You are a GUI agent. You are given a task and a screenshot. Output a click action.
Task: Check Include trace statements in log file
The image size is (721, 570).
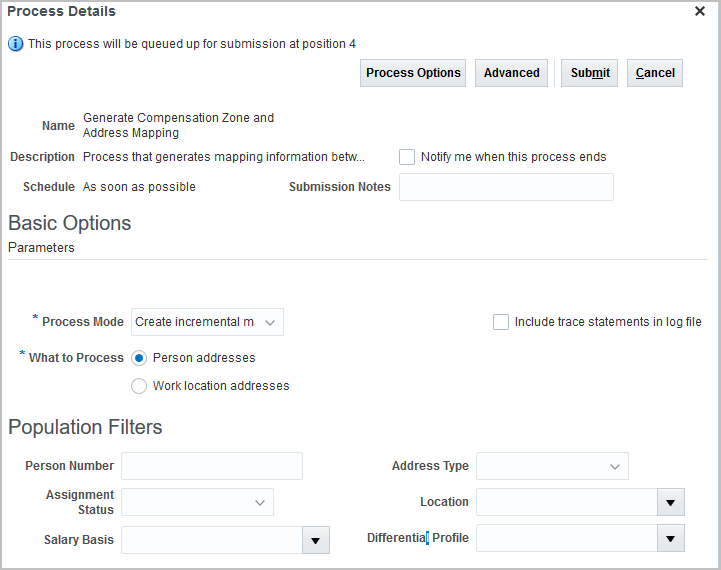point(501,322)
